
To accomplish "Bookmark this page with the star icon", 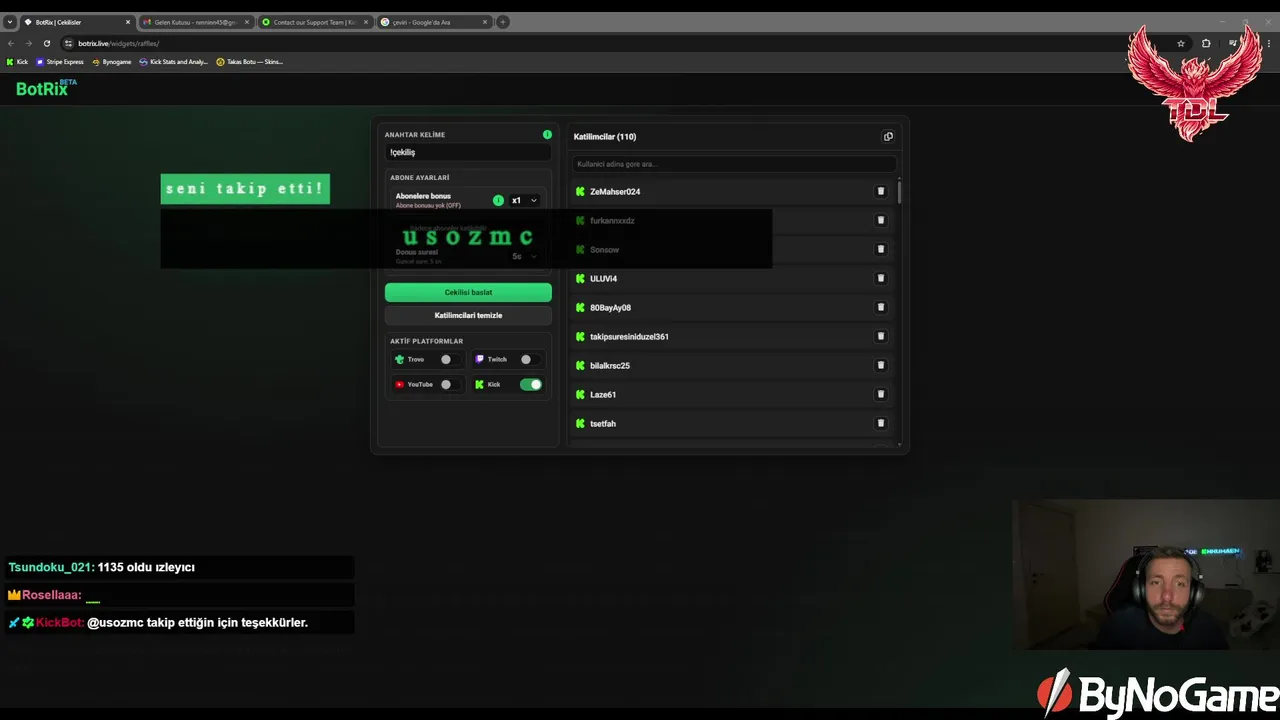I will point(1181,43).
